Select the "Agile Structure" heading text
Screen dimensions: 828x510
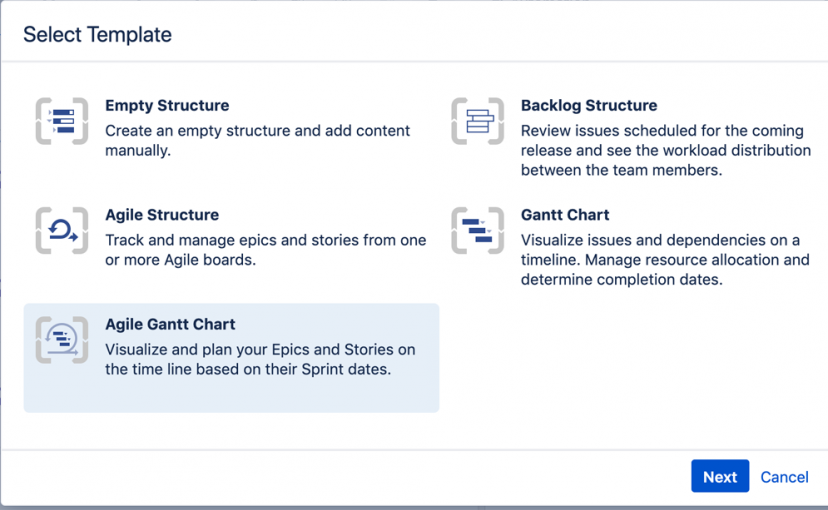pos(162,215)
